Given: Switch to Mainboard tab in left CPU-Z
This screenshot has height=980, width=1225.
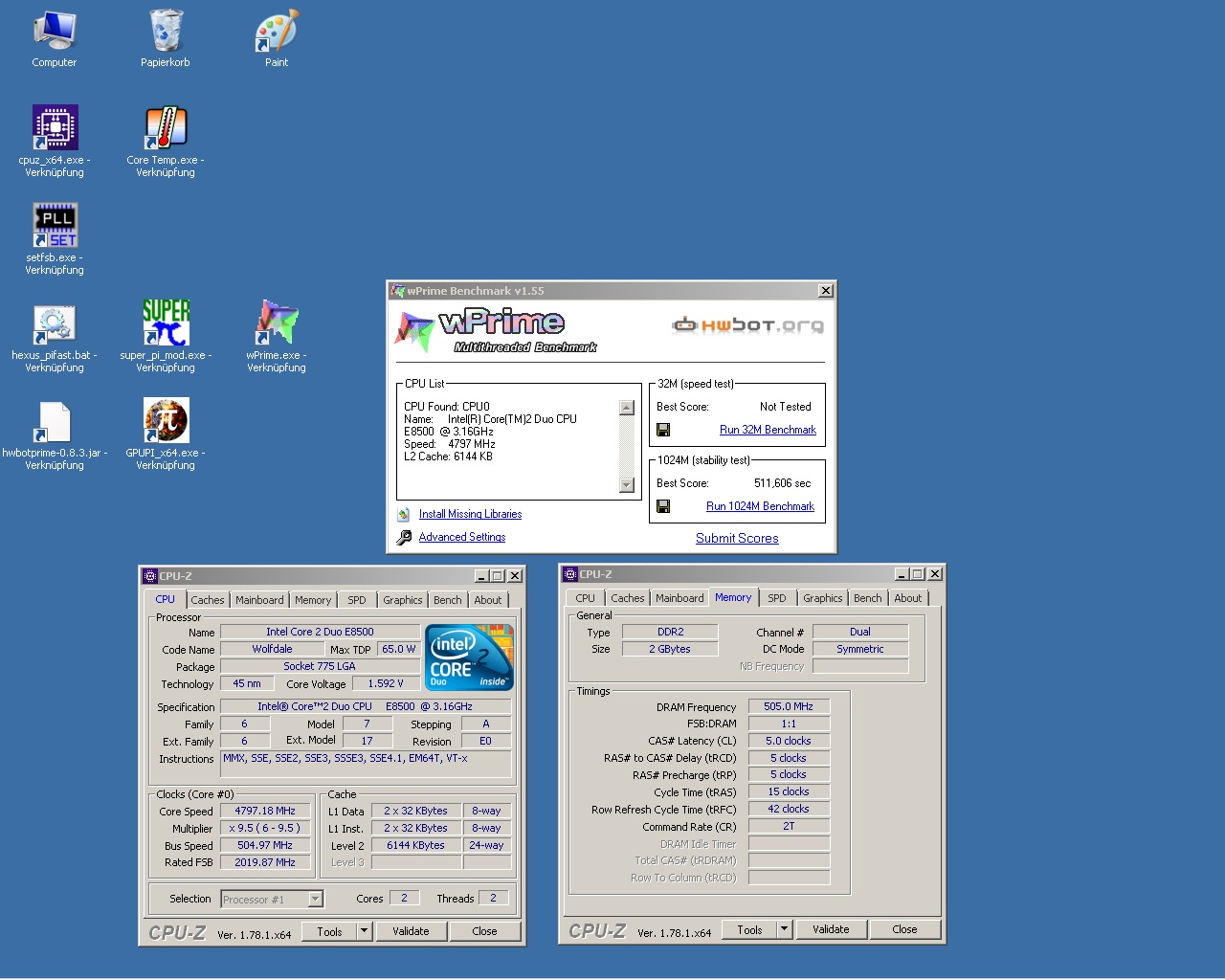Looking at the screenshot, I should 259,600.
